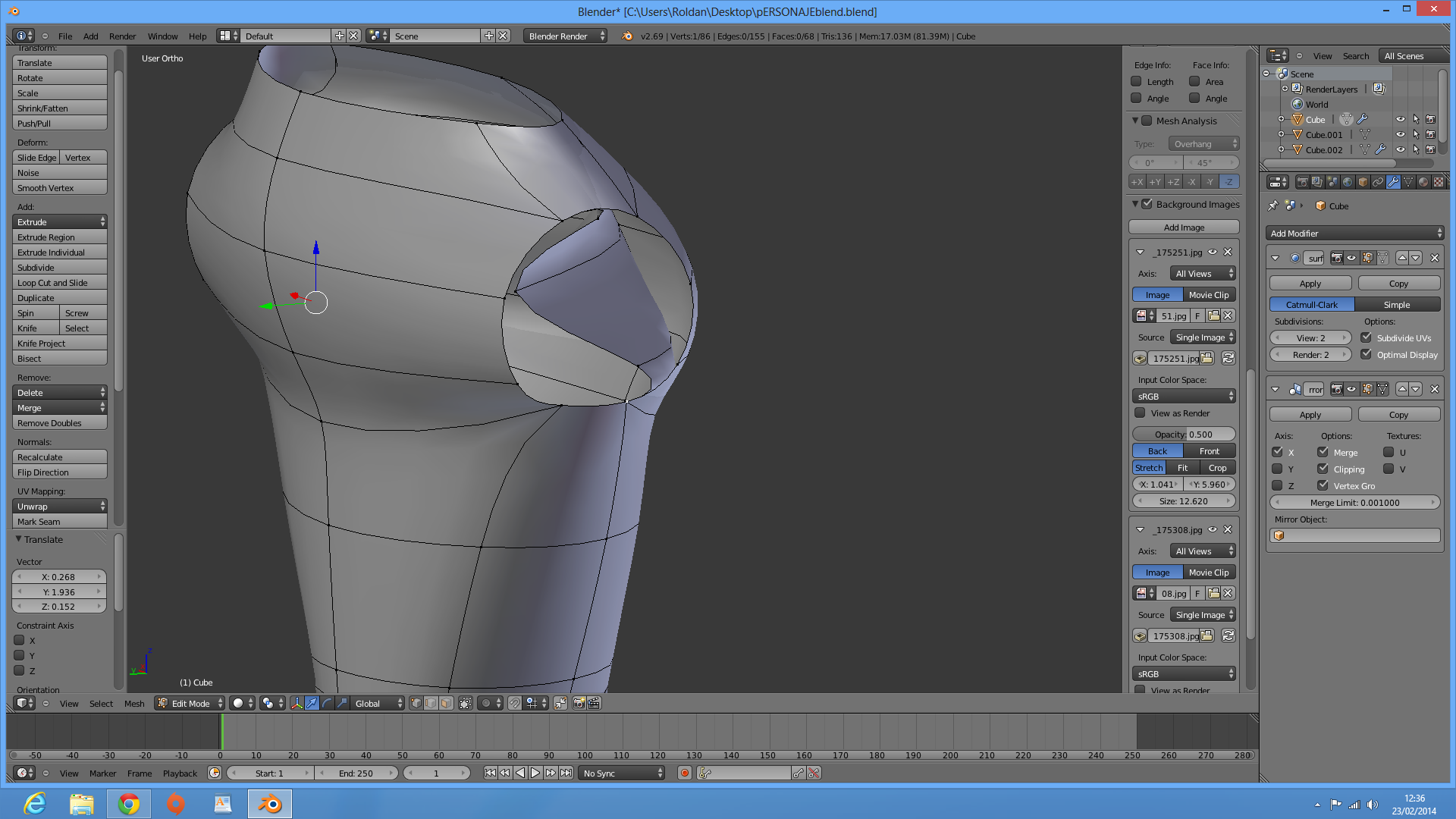Click the OpenGL render camera icon
1456x819 pixels.
(x=579, y=704)
